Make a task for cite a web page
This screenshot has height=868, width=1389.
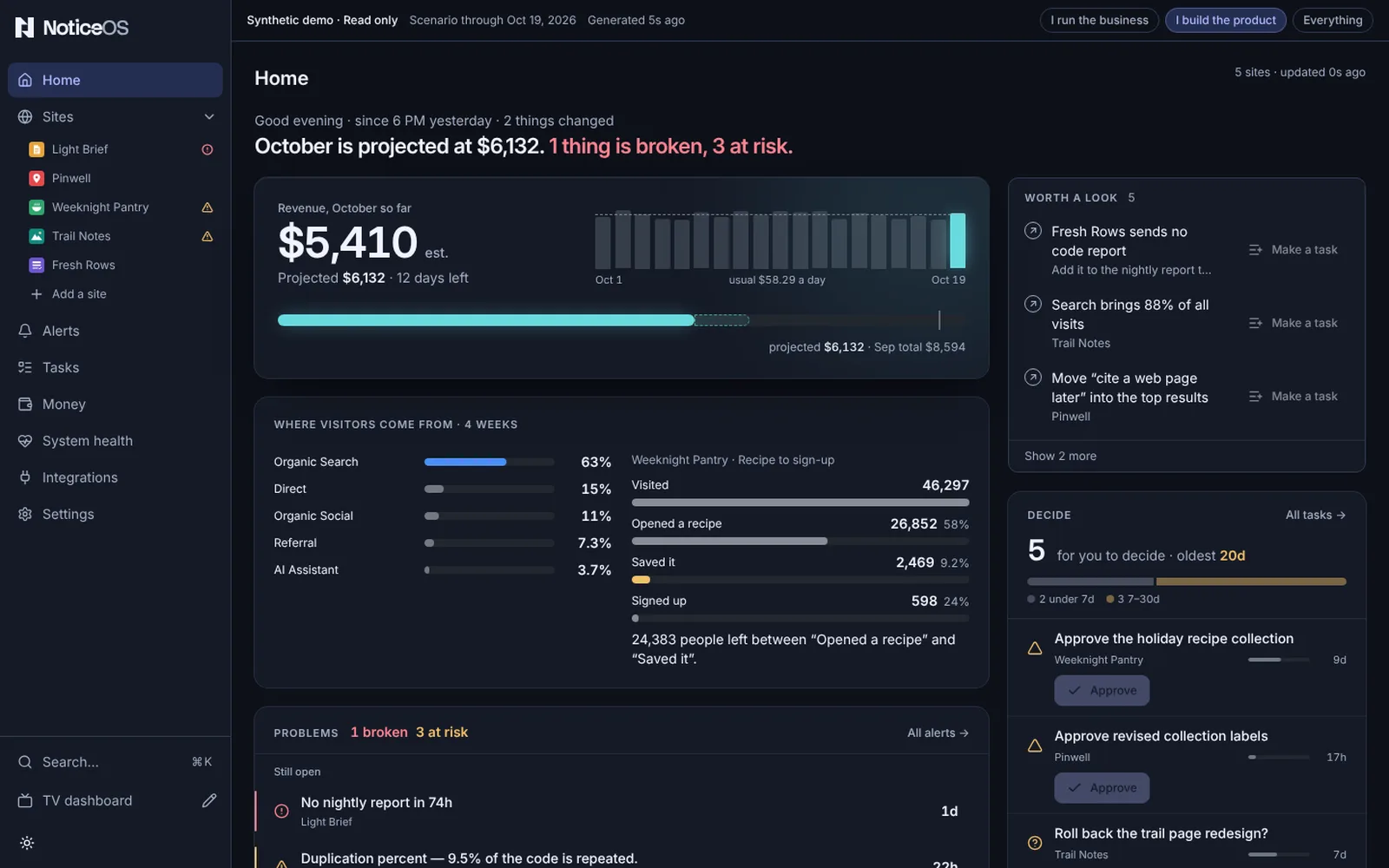coord(1293,397)
